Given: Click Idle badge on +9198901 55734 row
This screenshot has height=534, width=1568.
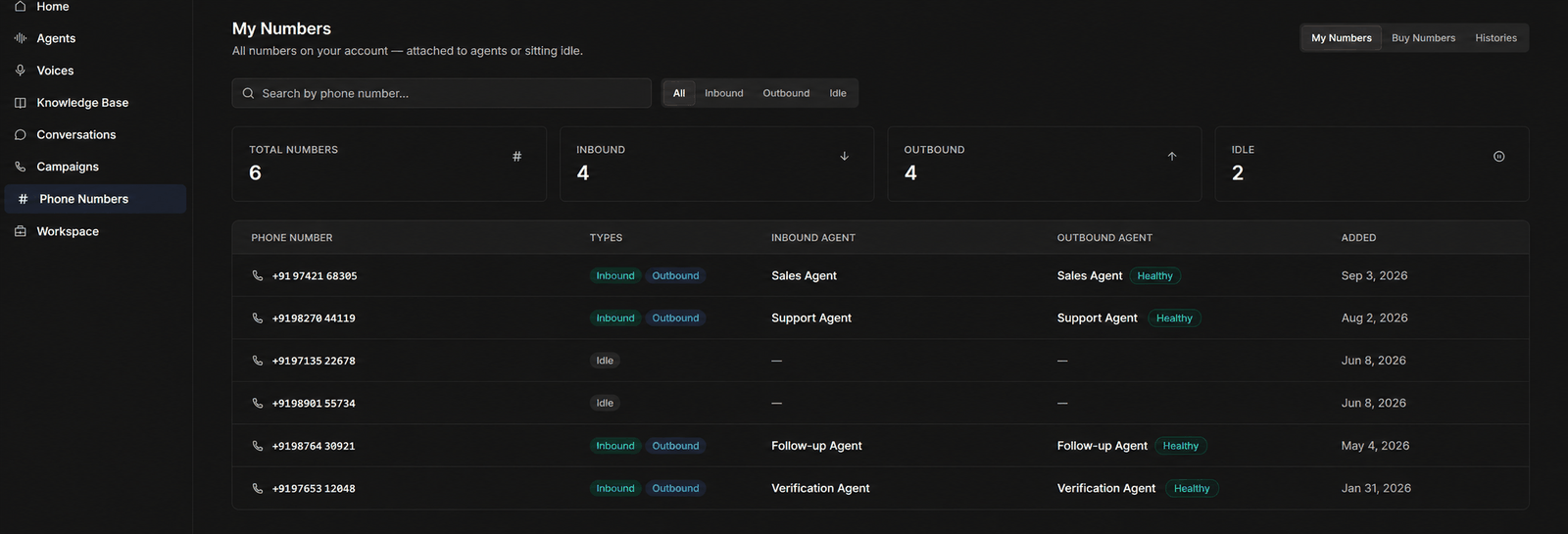Looking at the screenshot, I should [x=605, y=403].
